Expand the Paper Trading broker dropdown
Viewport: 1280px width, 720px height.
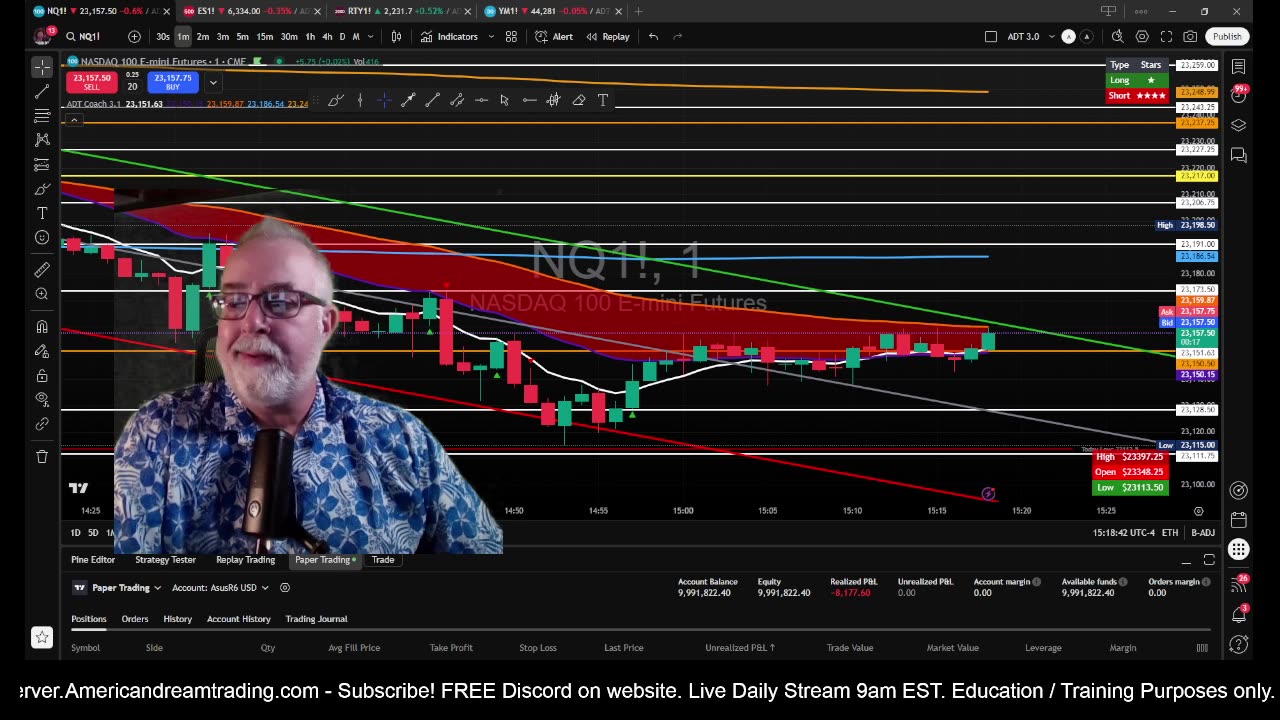point(118,588)
